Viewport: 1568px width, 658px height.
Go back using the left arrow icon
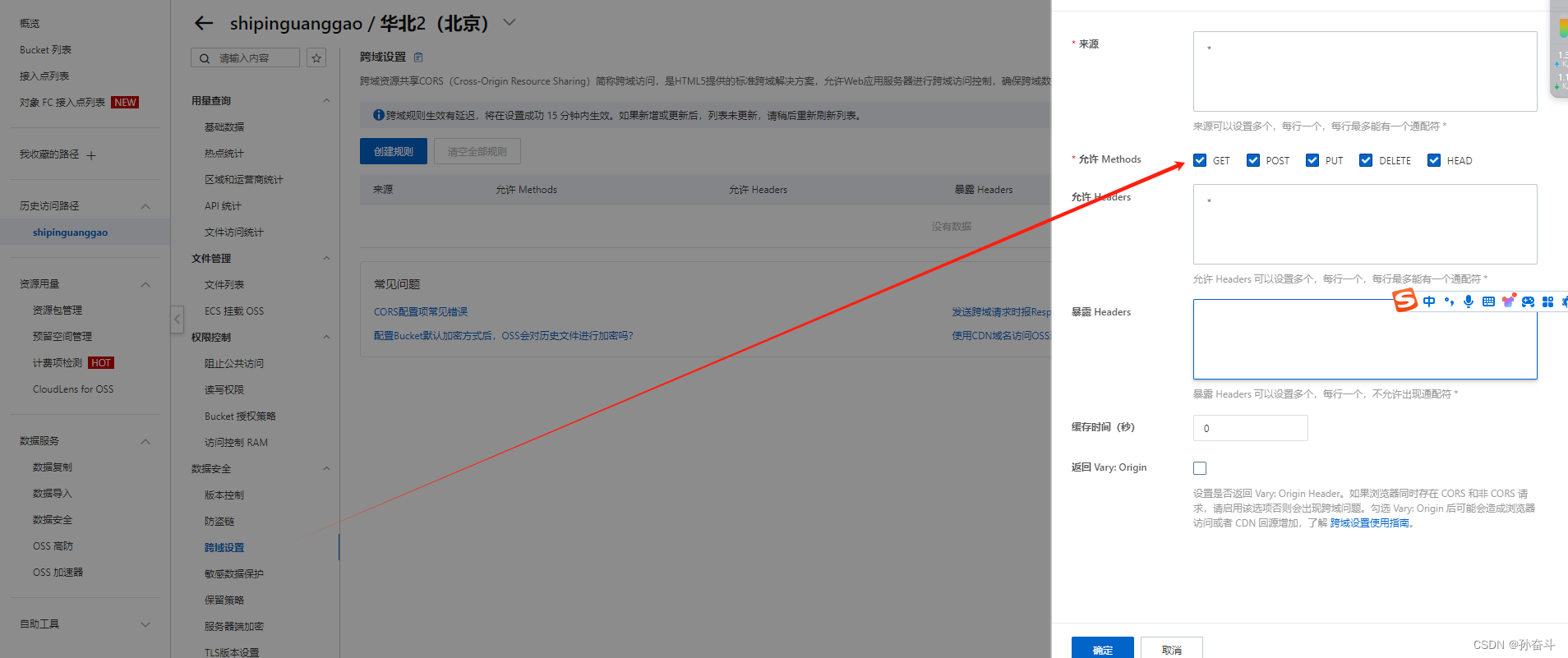pos(203,23)
